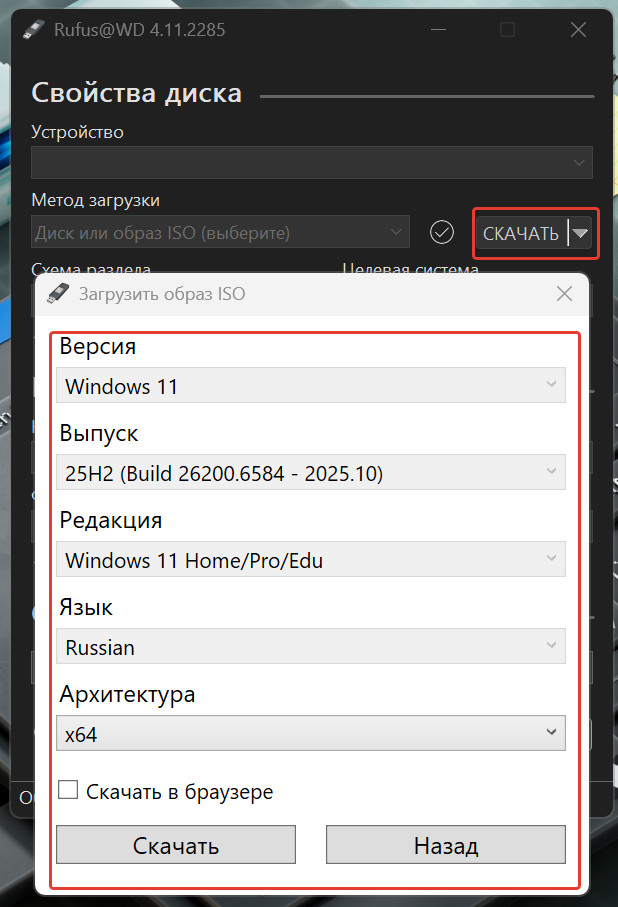Image resolution: width=618 pixels, height=907 pixels.
Task: Minimize the Rufus window
Action: [x=439, y=30]
